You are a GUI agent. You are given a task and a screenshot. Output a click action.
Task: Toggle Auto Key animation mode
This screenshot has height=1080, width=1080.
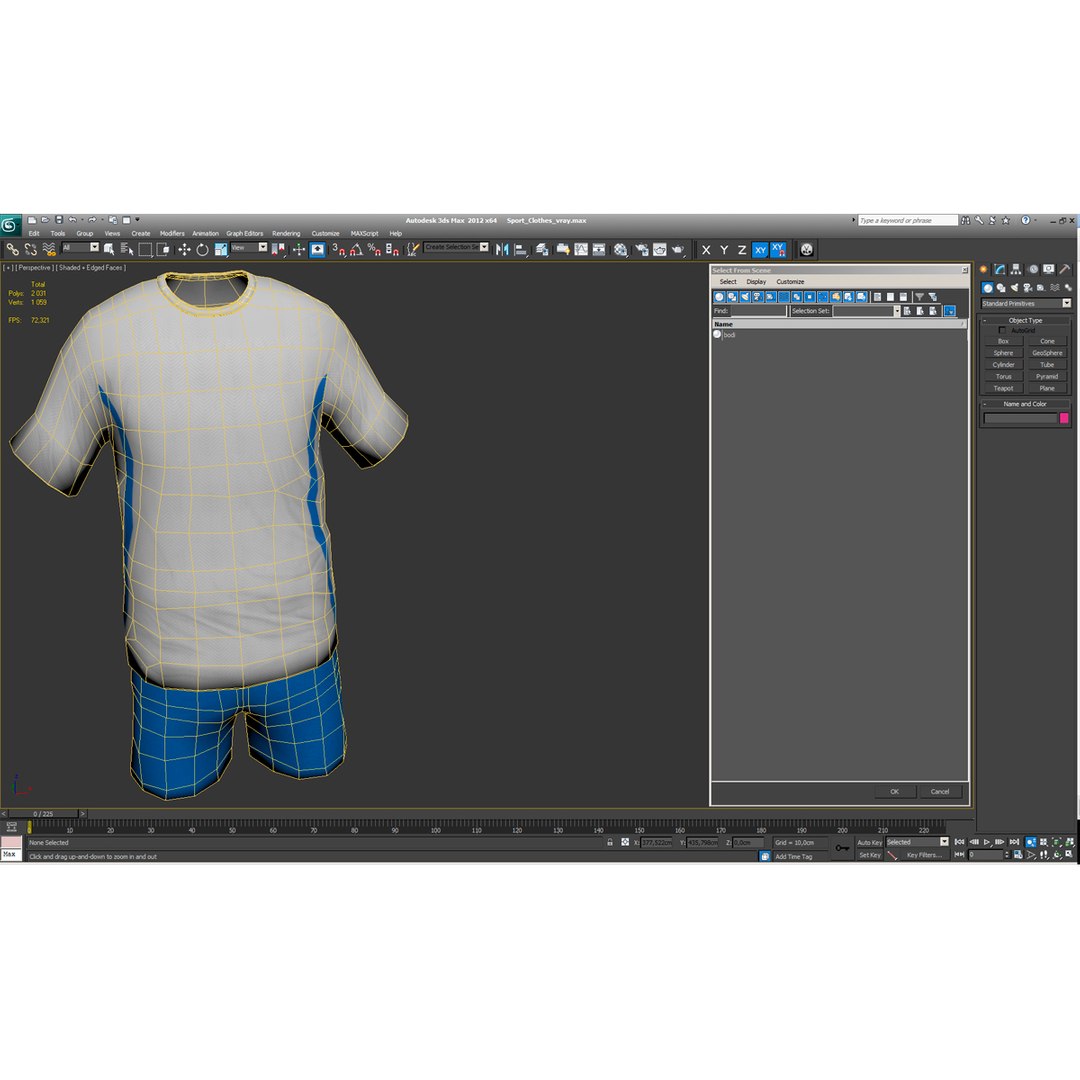click(x=869, y=842)
